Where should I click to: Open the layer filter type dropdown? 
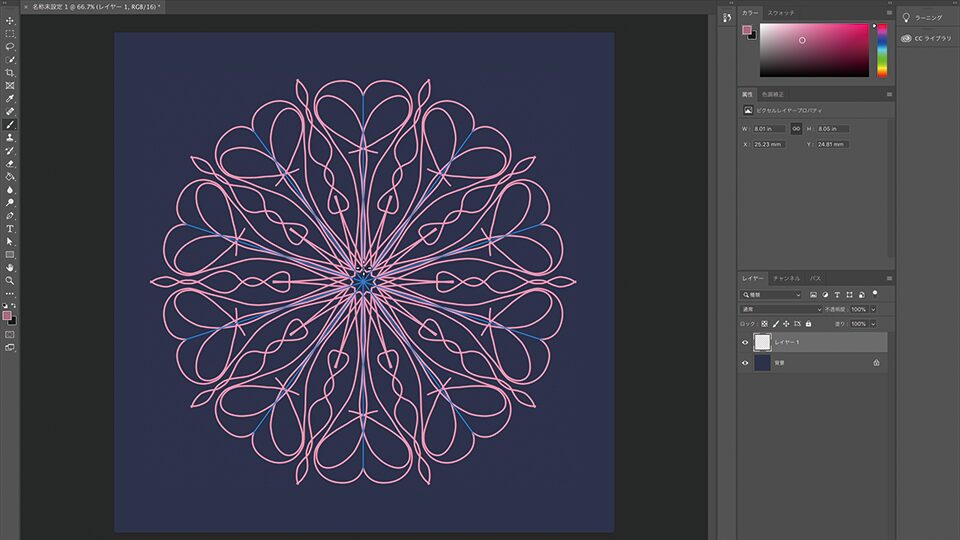click(771, 295)
